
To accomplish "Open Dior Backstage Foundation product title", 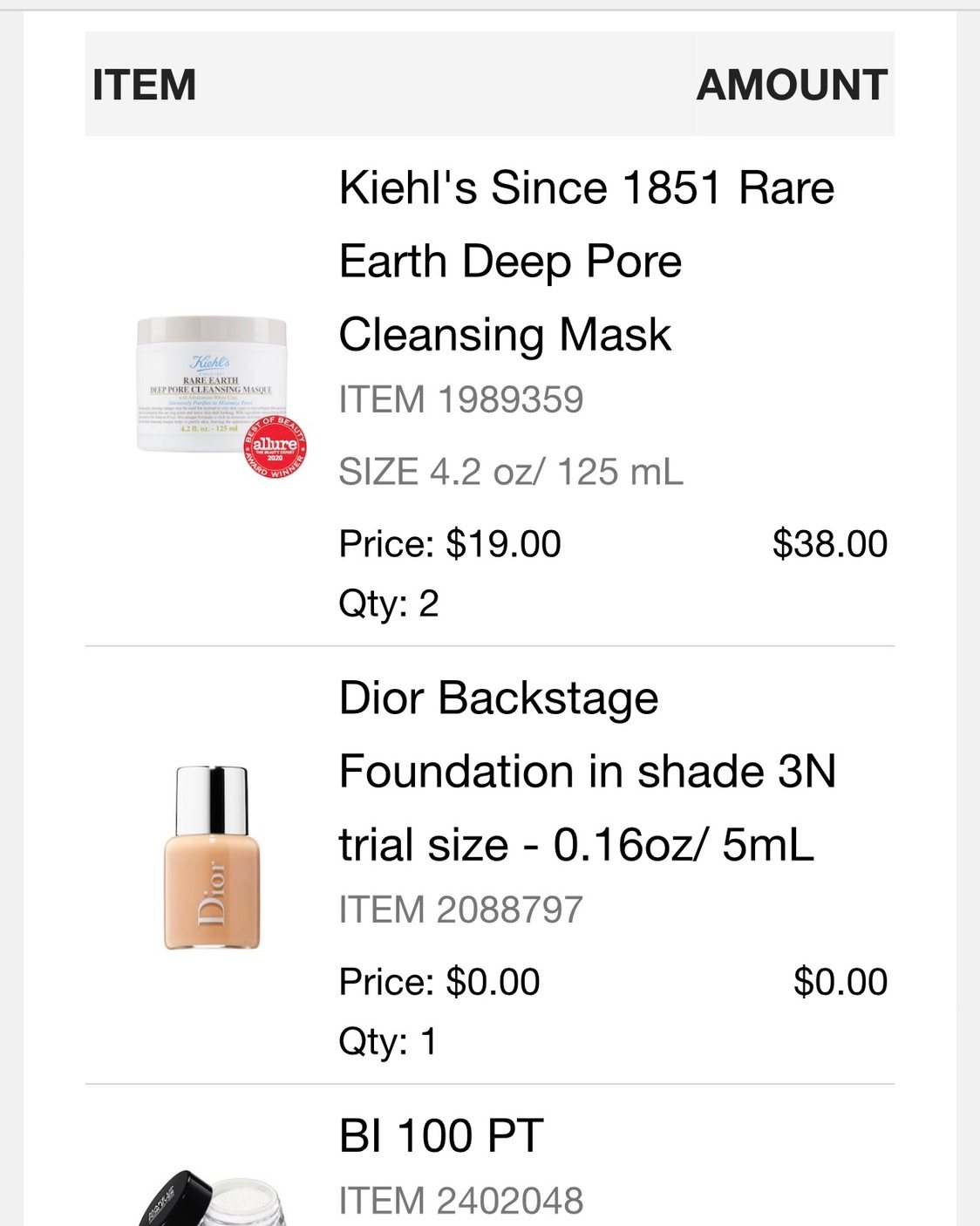I will [x=587, y=771].
